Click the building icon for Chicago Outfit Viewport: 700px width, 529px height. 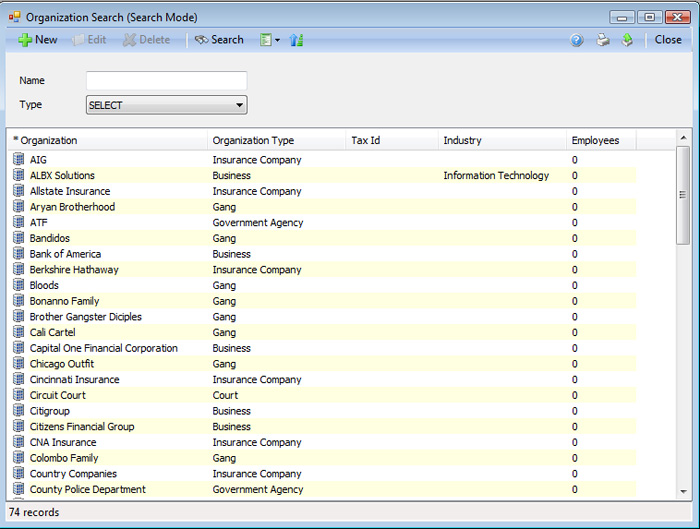tap(18, 363)
